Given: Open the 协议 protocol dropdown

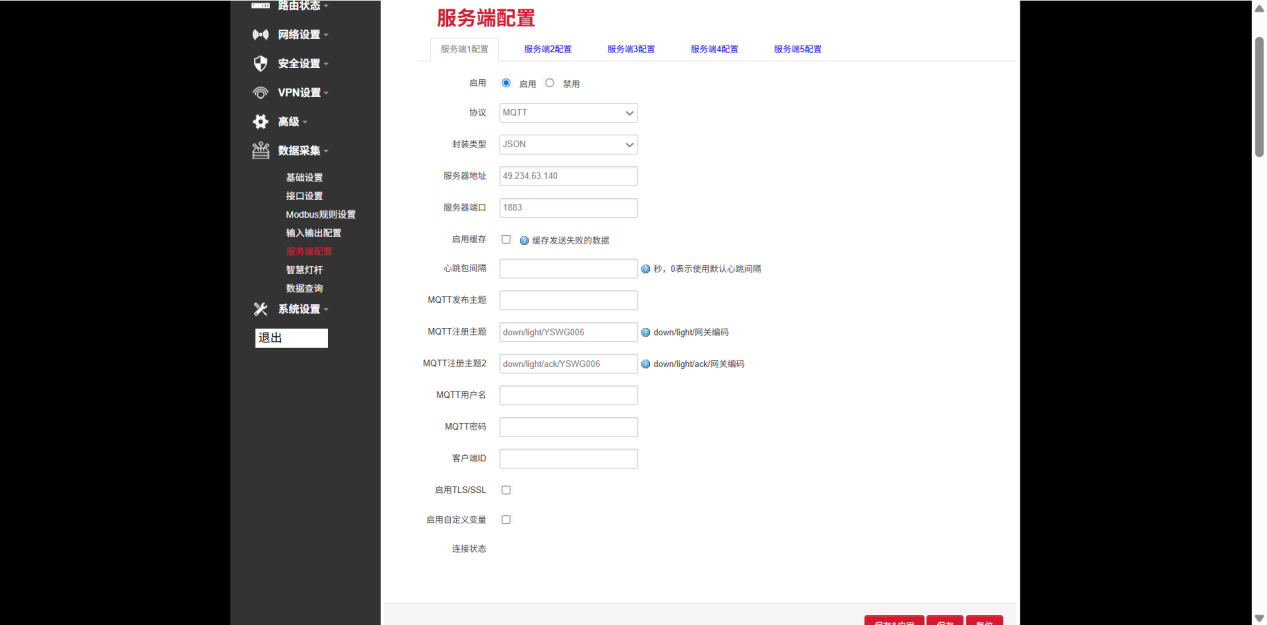Looking at the screenshot, I should point(568,112).
